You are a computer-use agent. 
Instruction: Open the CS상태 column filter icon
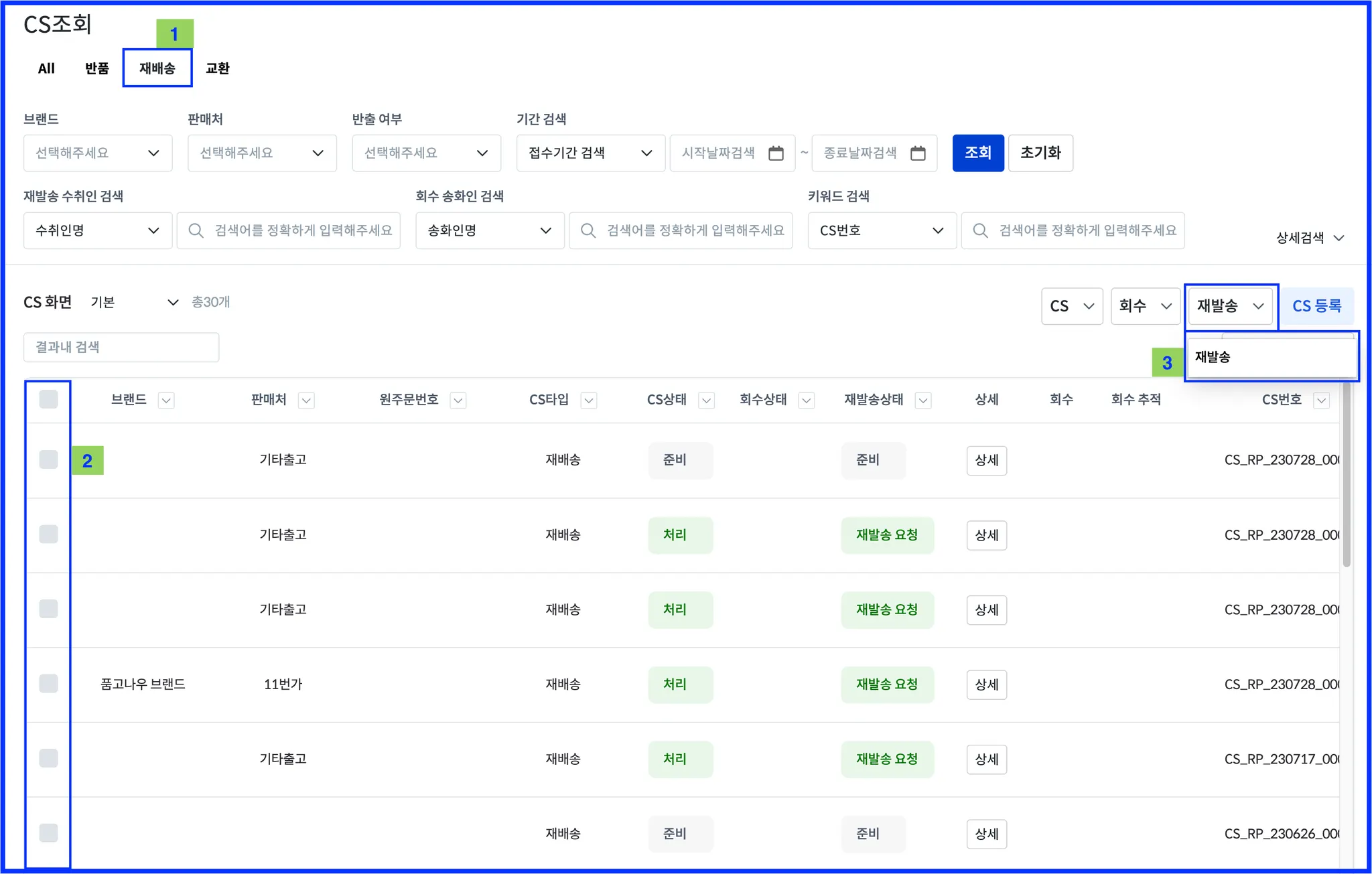(x=706, y=400)
